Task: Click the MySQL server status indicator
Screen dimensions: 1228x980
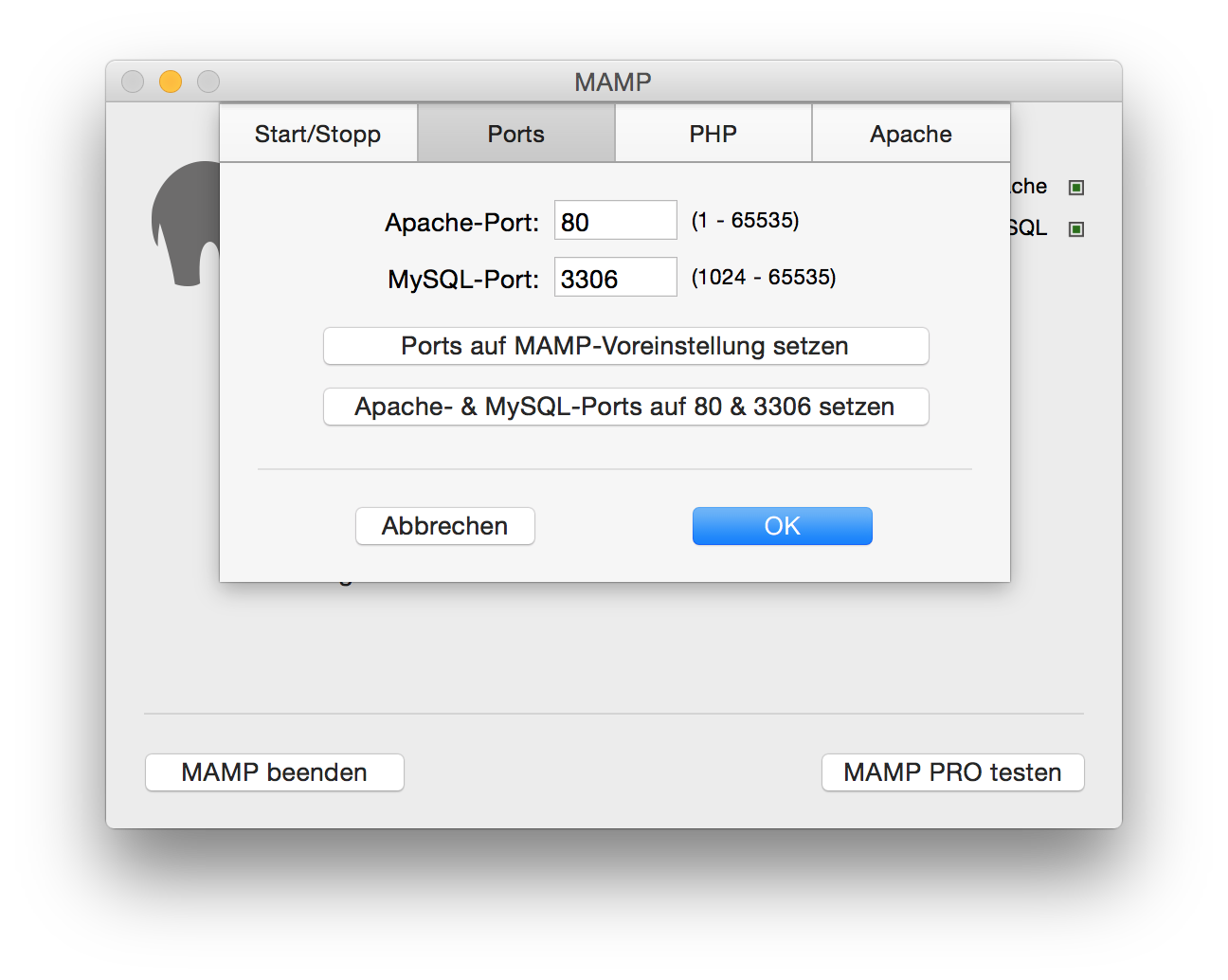Action: point(1076,229)
